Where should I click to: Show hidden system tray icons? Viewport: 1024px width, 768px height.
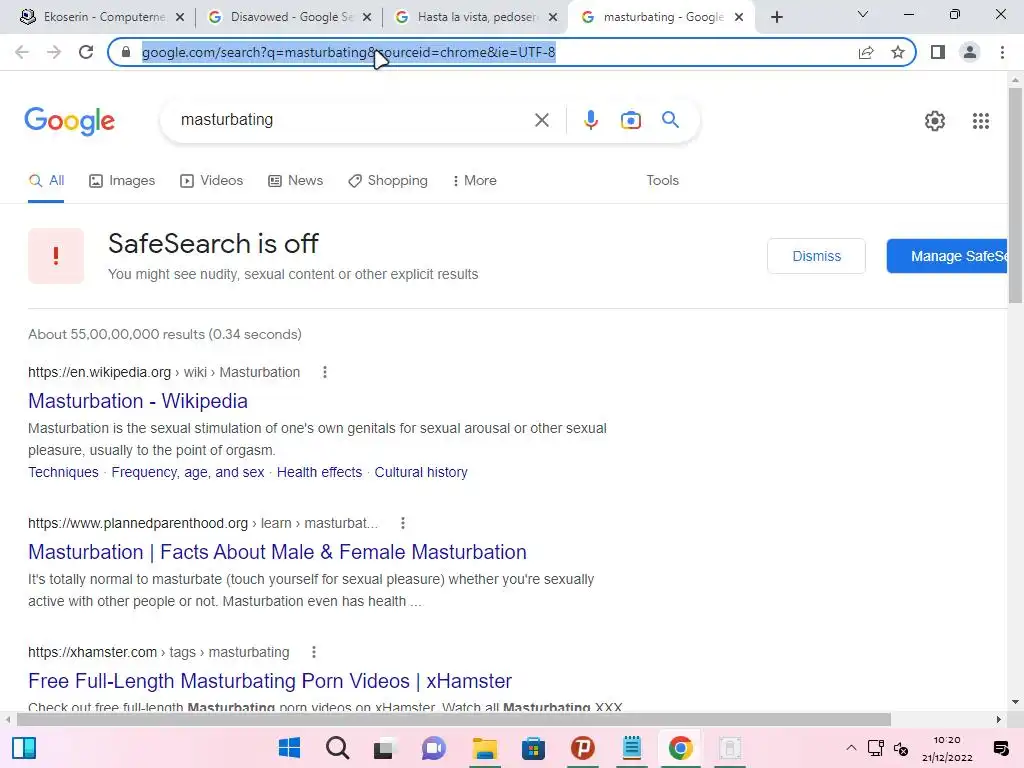(851, 748)
